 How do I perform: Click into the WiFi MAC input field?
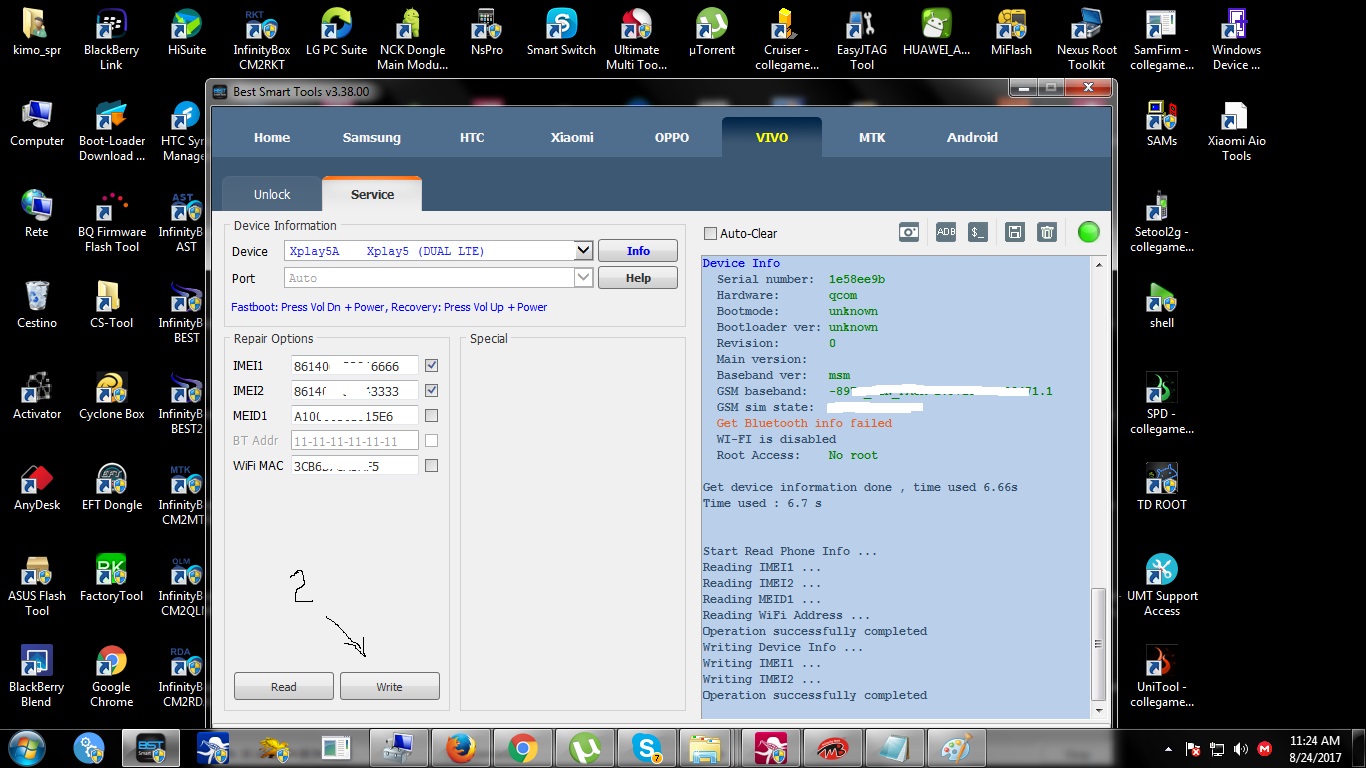(x=355, y=466)
